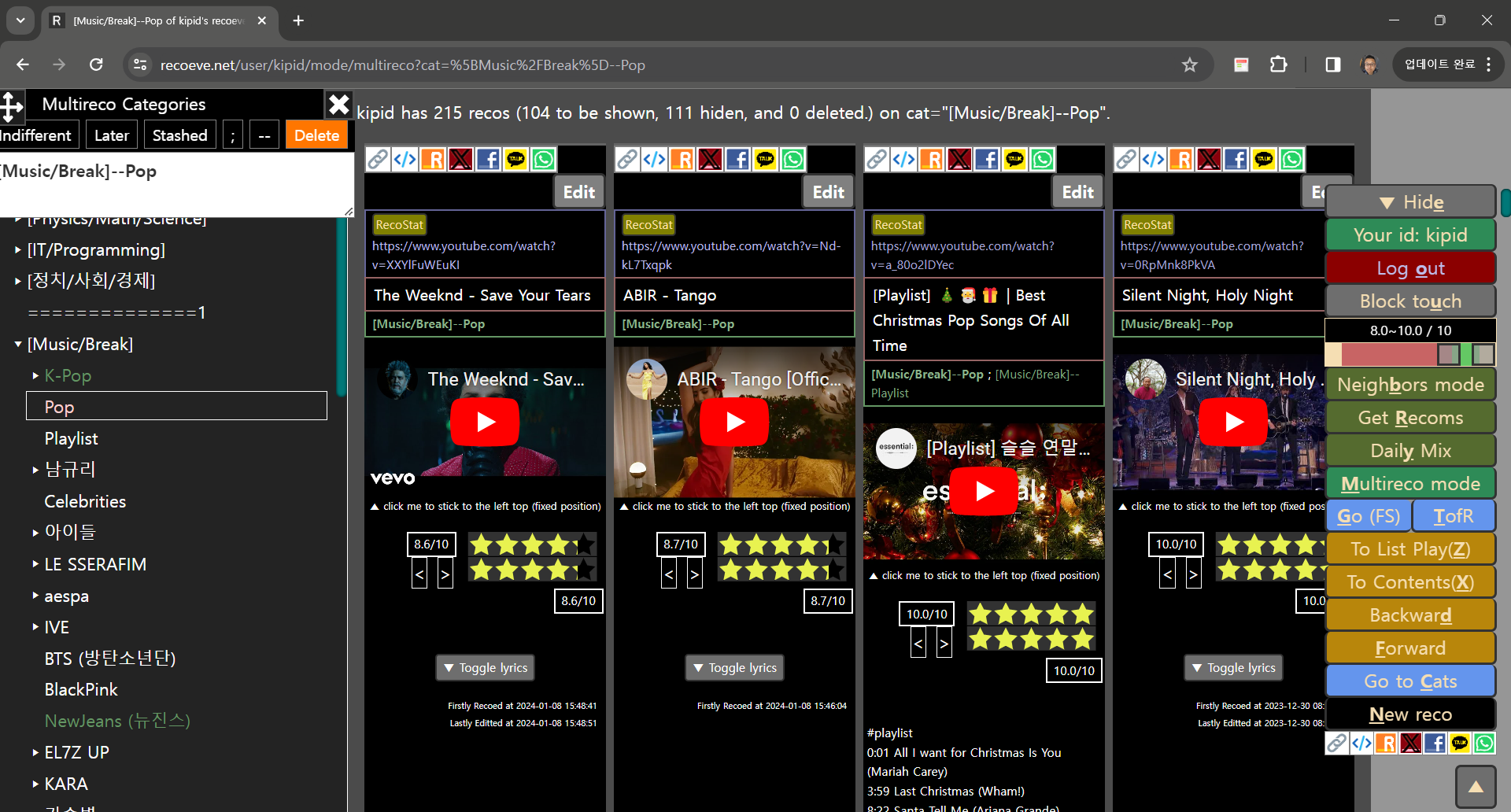Expand the [정치/사회/경제] category
This screenshot has height=812, width=1511.
18,281
